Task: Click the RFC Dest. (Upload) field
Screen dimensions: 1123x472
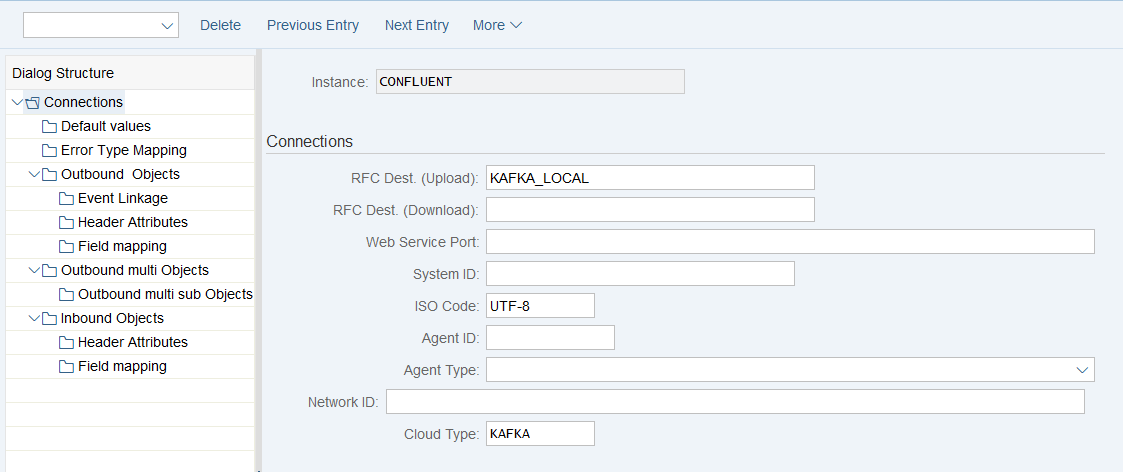Action: [650, 178]
